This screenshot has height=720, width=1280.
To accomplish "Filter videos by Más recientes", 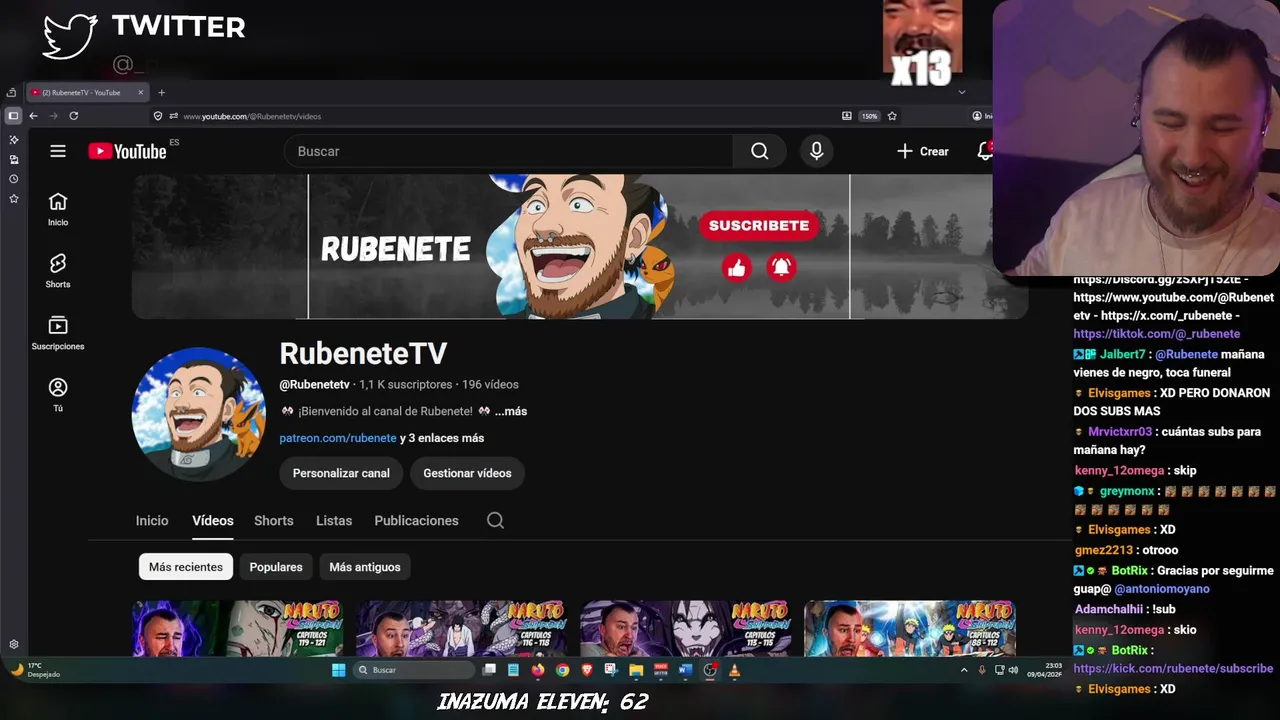I will pos(186,567).
